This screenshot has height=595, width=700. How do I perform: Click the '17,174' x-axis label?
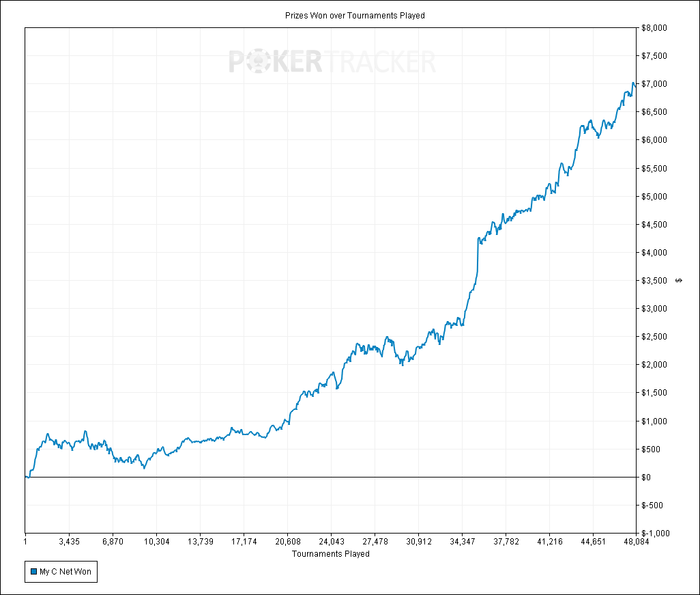pyautogui.click(x=244, y=542)
